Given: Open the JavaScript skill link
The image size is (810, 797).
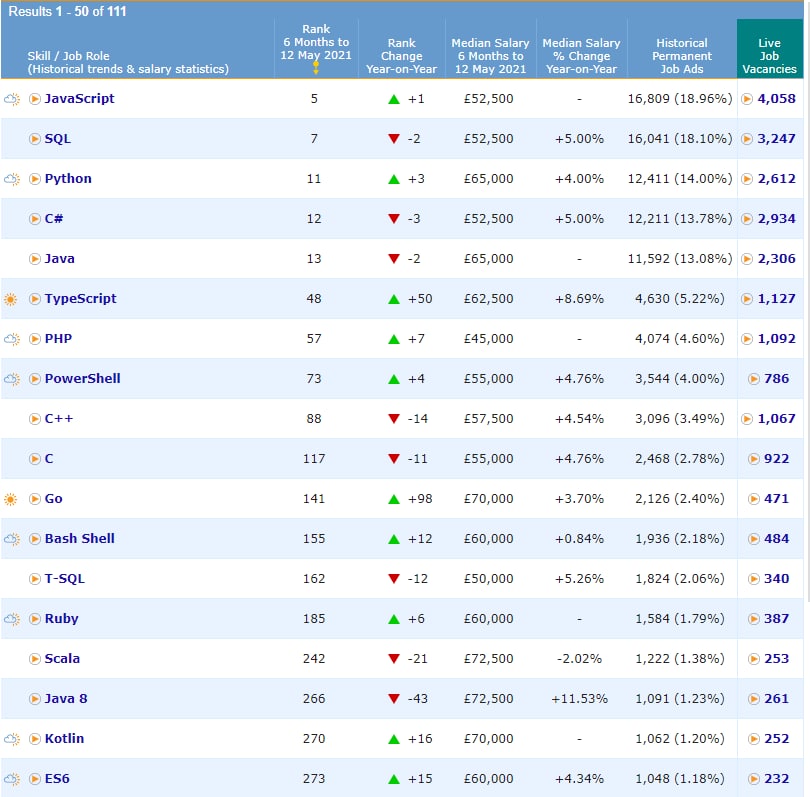Looking at the screenshot, I should 79,99.
